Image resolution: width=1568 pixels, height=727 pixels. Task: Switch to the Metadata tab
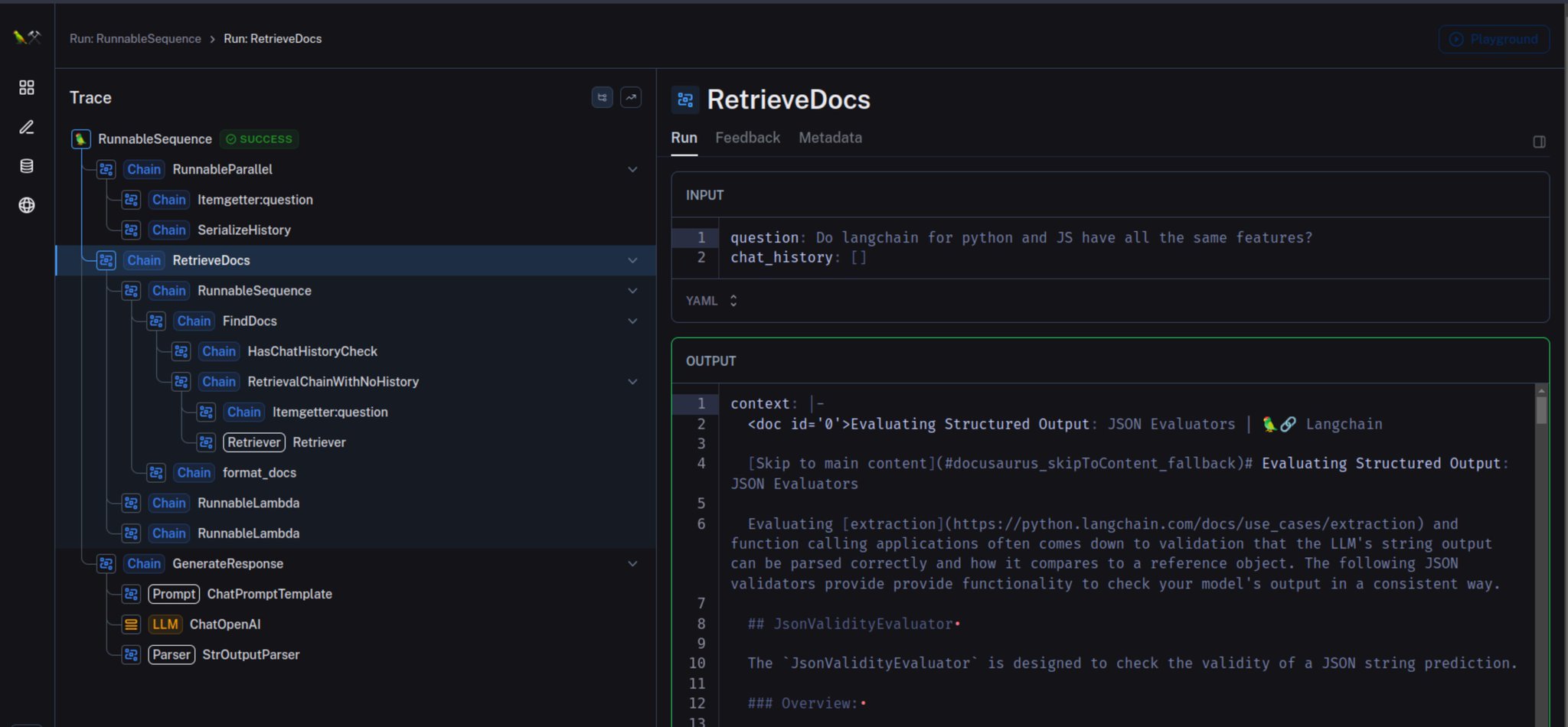tap(830, 138)
